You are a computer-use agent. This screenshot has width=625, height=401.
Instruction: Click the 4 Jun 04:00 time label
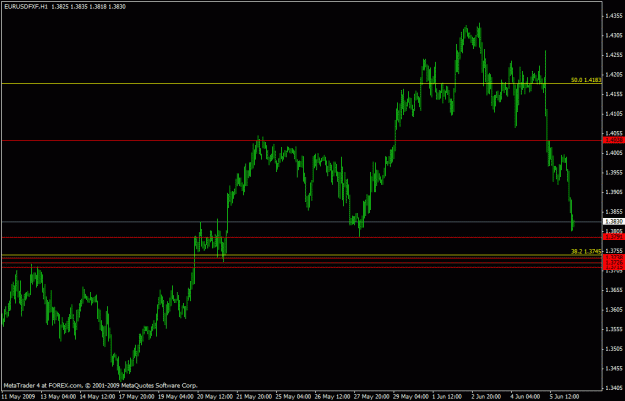pyautogui.click(x=527, y=397)
